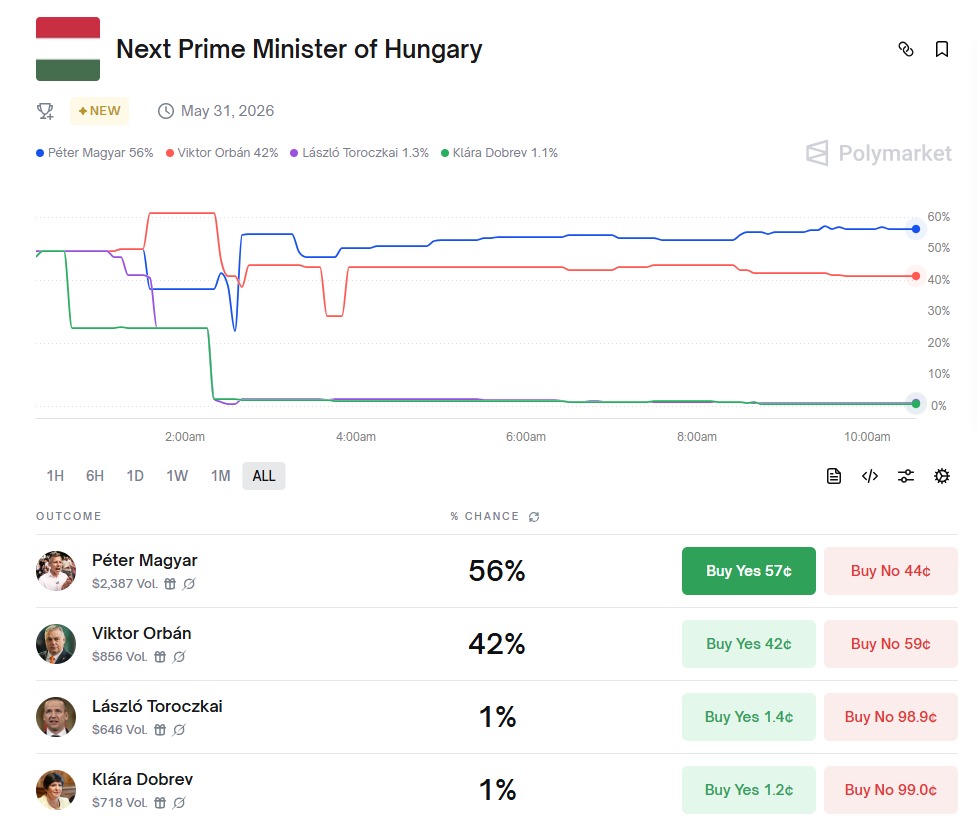Click gift icon under Péter Magyar
977x824 pixels.
(x=170, y=584)
